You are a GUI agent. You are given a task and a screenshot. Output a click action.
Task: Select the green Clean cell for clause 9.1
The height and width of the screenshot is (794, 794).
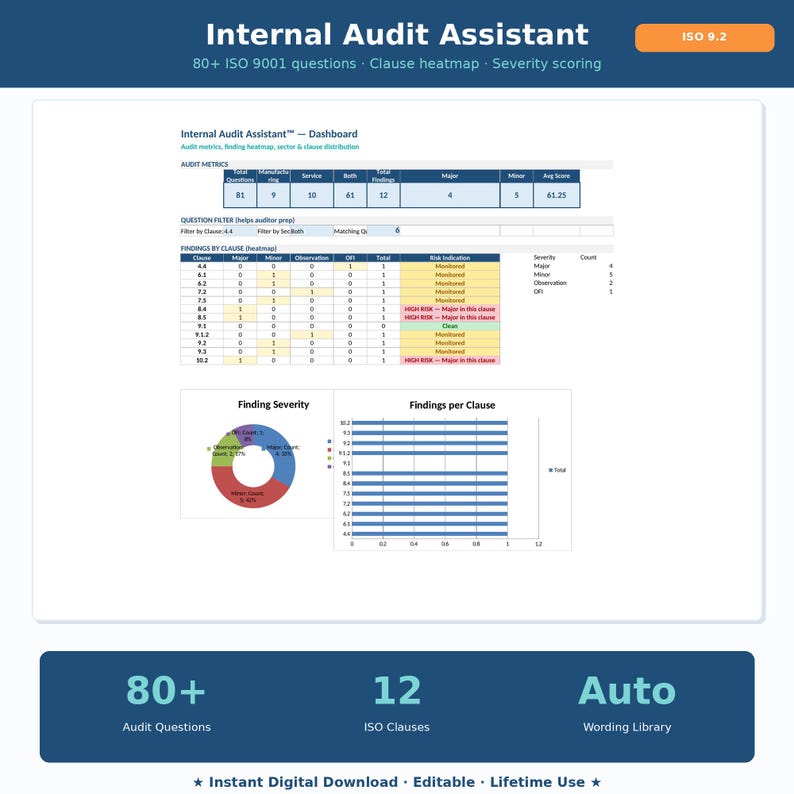450,326
